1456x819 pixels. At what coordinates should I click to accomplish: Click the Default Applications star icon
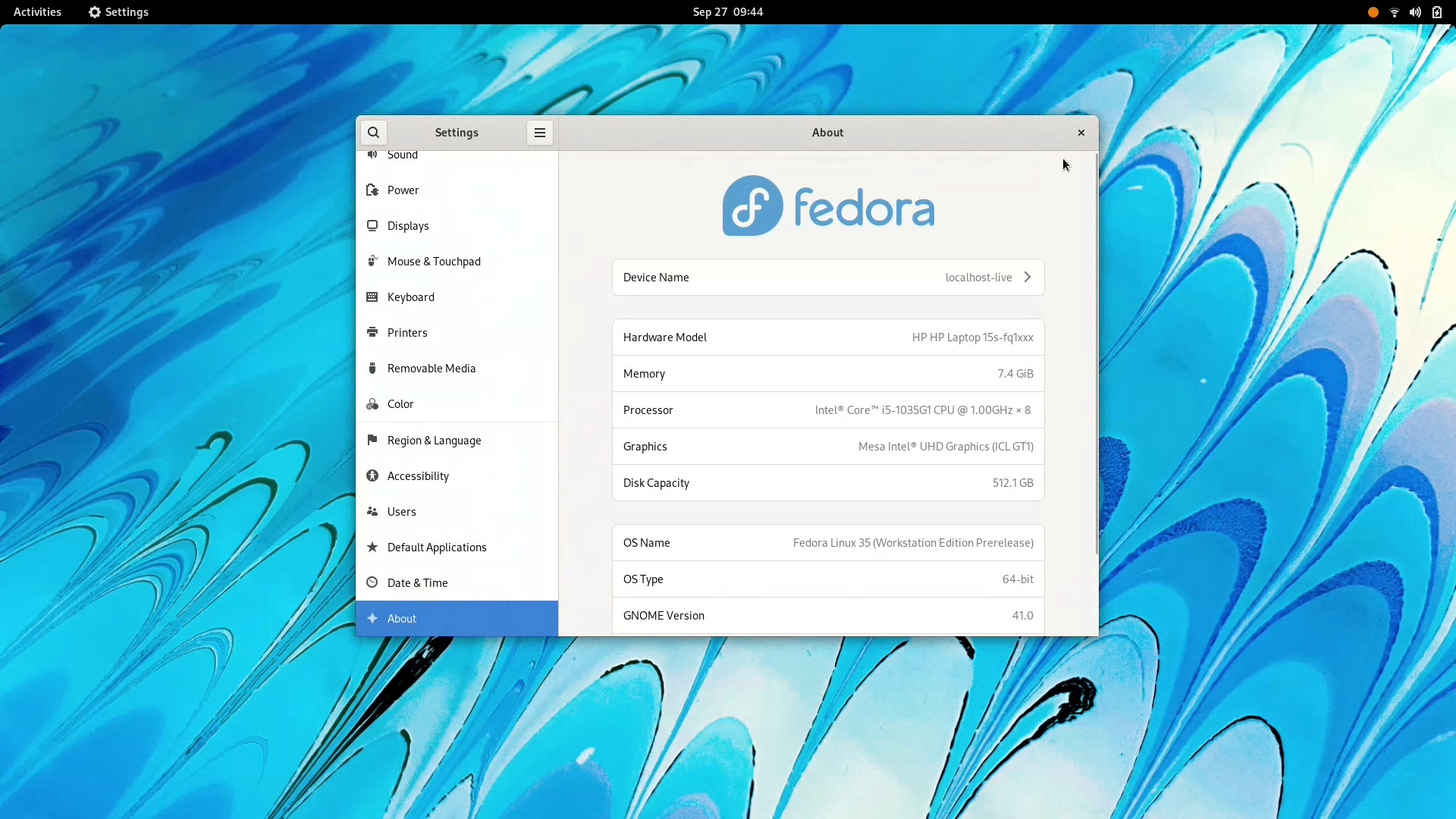[x=372, y=547]
